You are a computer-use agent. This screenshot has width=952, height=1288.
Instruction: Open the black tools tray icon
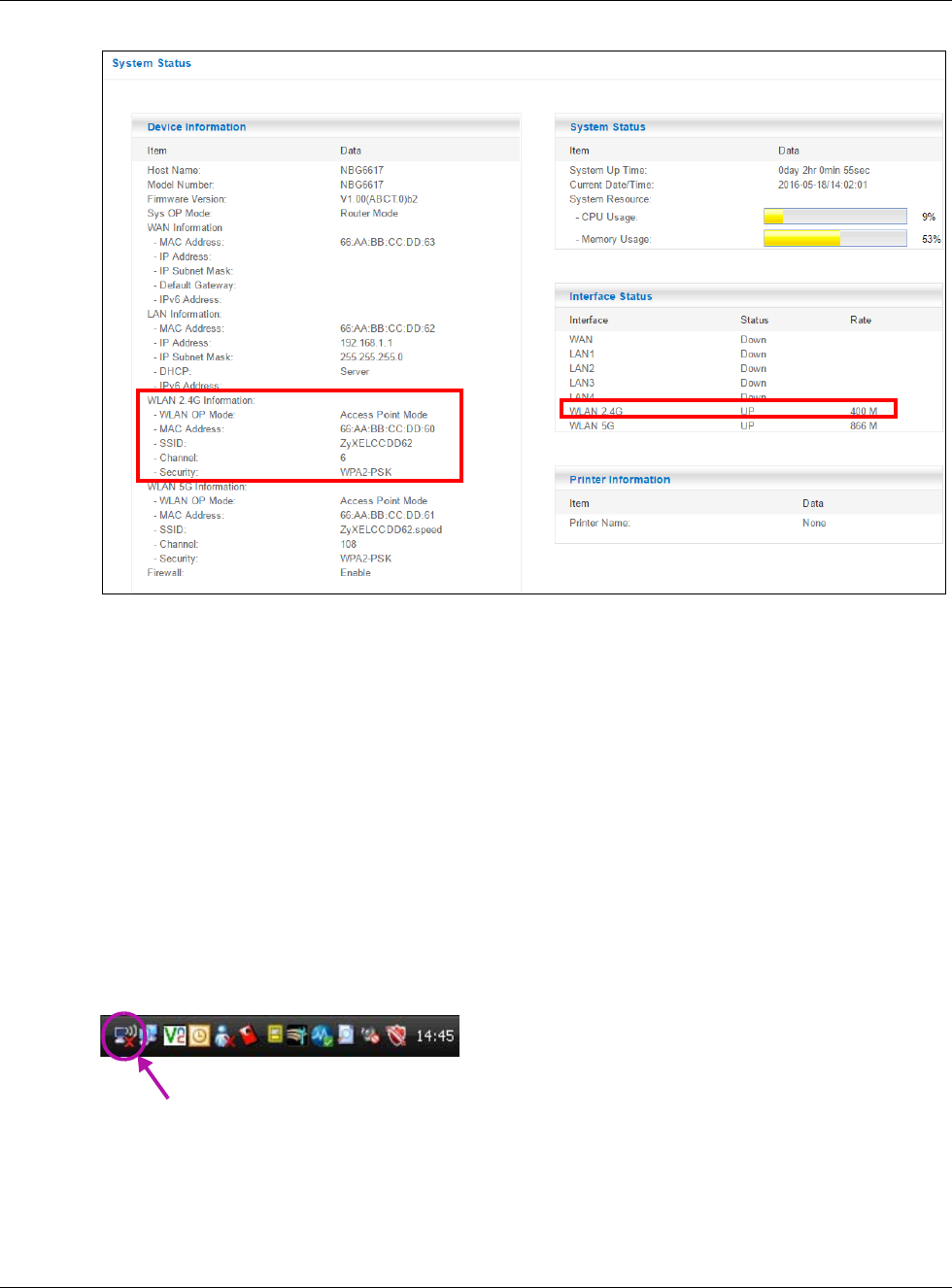pos(297,1035)
